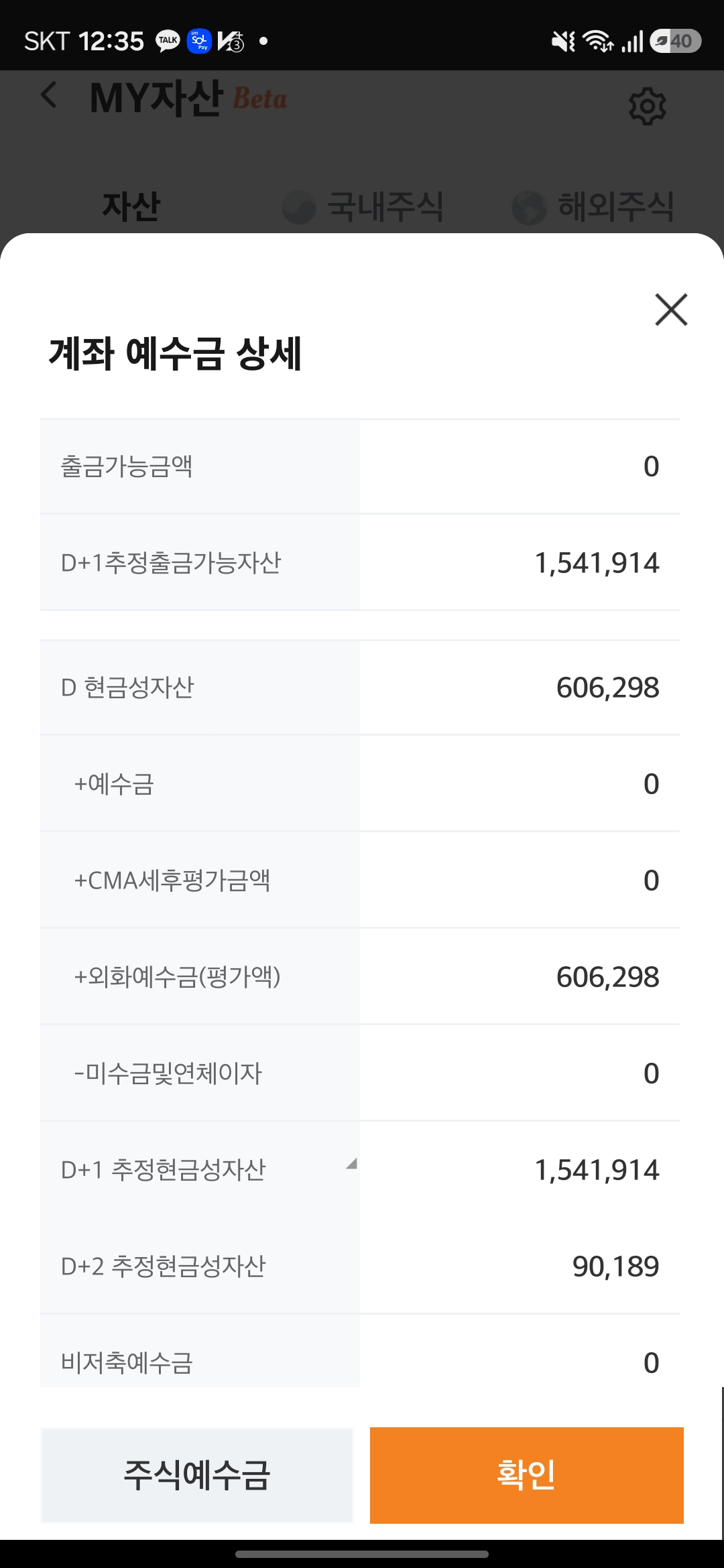Tap the D+2 추정현금성자산 row
The height and width of the screenshot is (1568, 724).
360,1266
